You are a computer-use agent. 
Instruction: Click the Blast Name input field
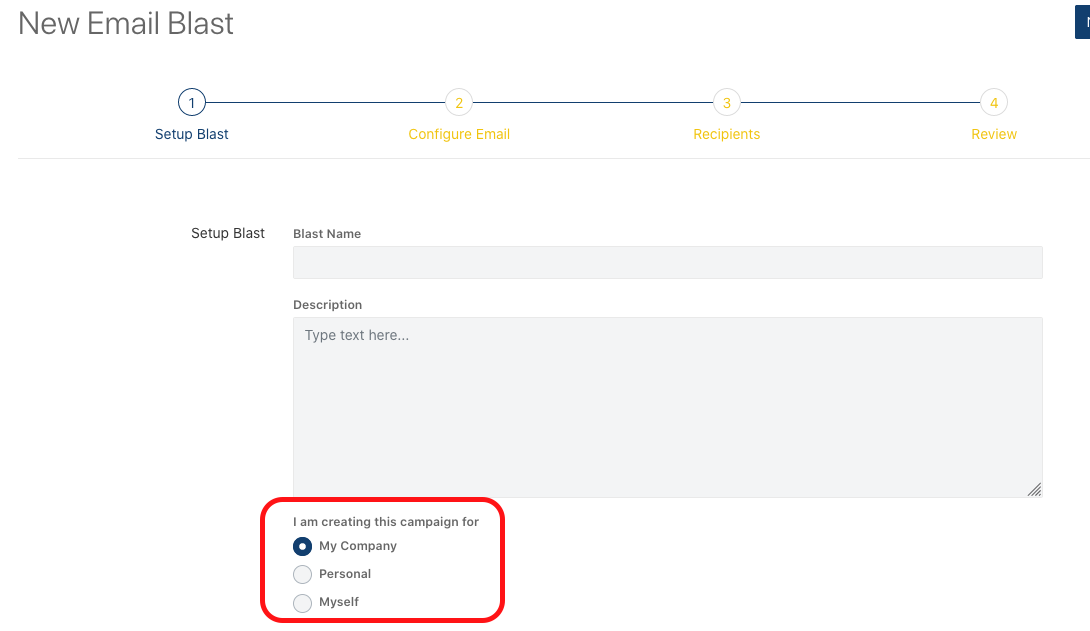click(x=667, y=263)
